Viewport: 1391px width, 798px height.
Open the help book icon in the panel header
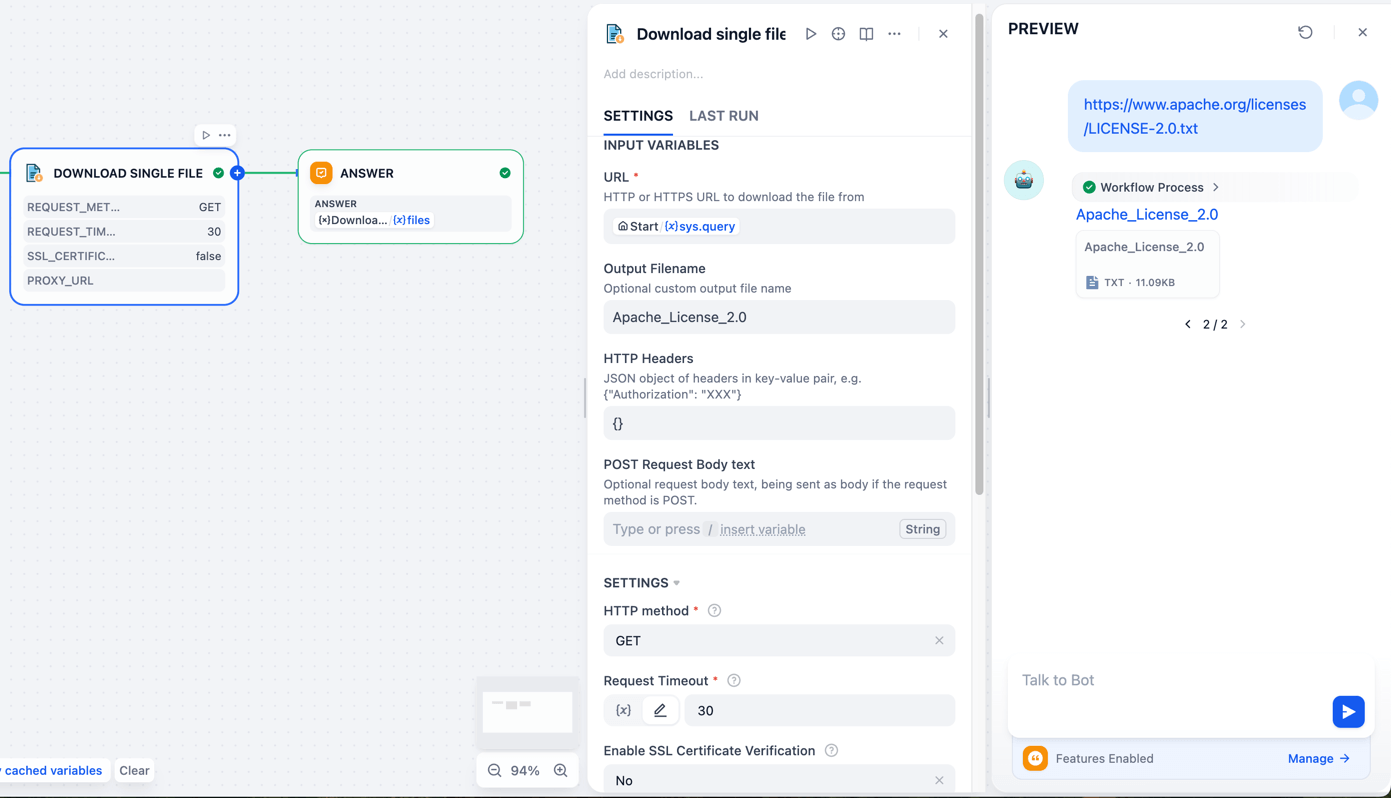866,34
